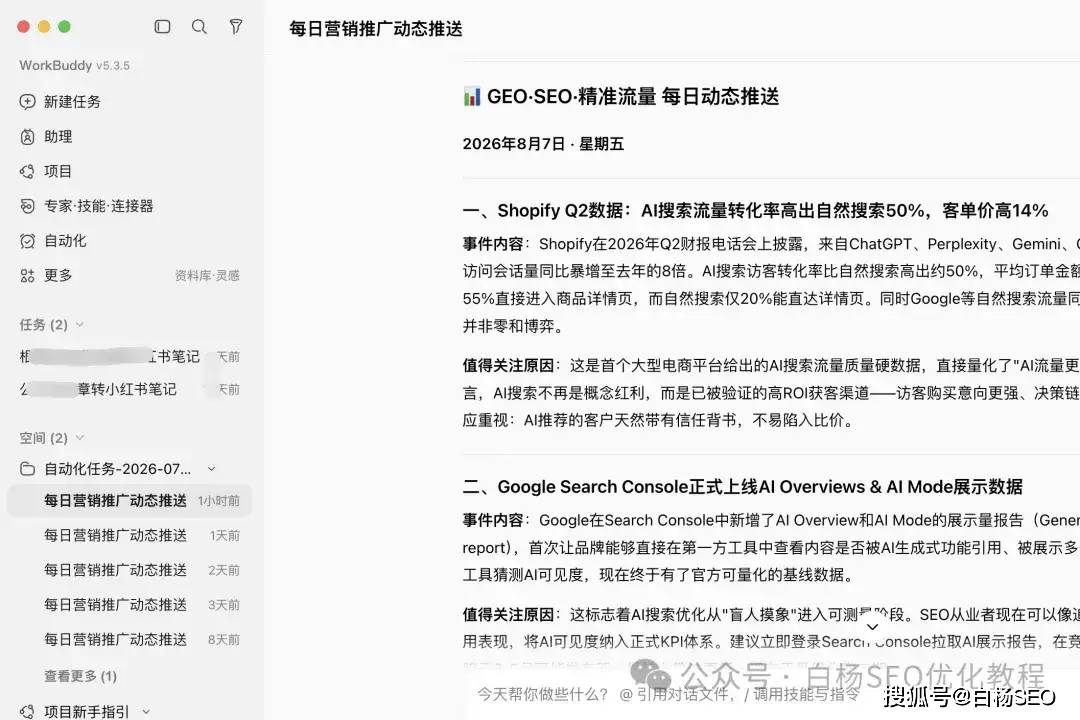This screenshot has width=1080, height=720.
Task: Click the filter funnel icon
Action: coord(236,27)
